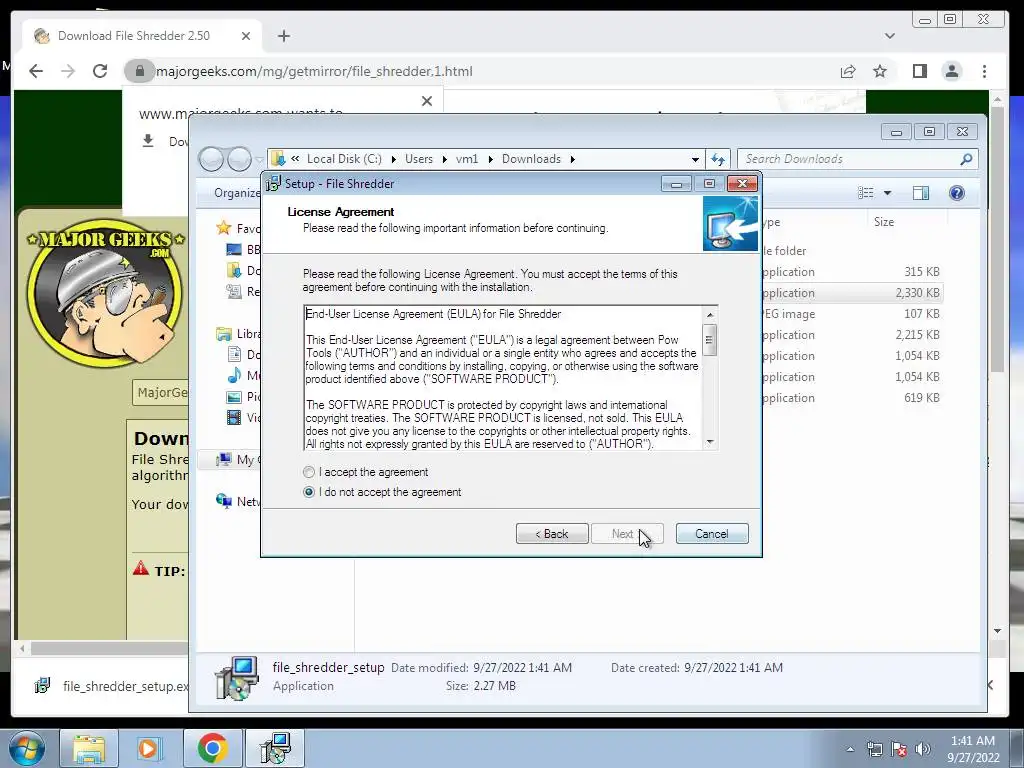Share this page from the address bar

pos(848,71)
